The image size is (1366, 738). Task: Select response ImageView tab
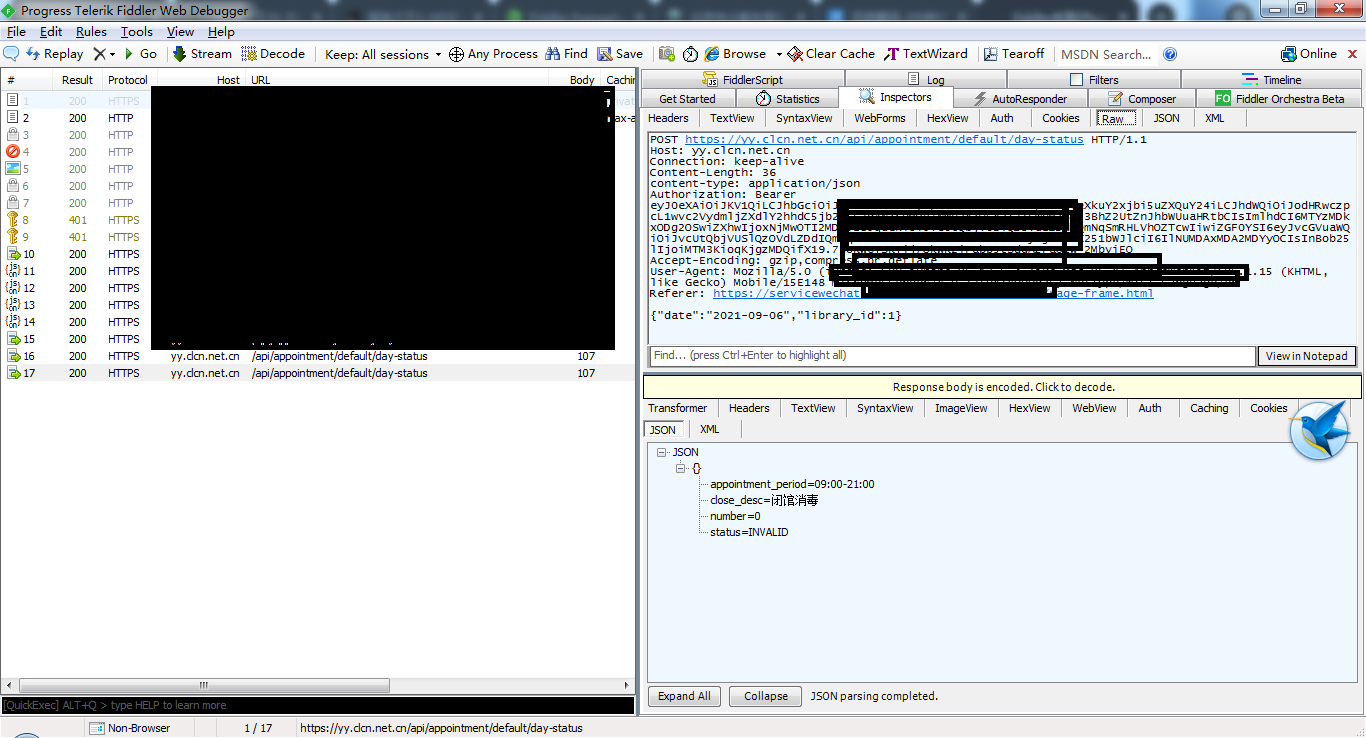coord(961,408)
